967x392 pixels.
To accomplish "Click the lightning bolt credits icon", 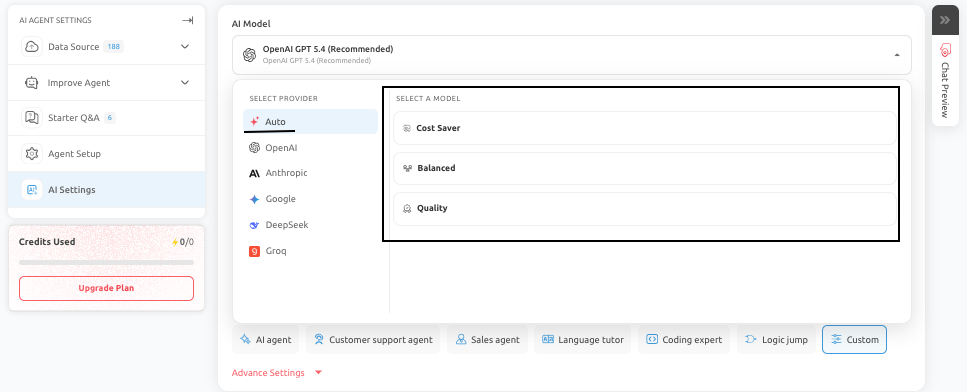I will [175, 242].
